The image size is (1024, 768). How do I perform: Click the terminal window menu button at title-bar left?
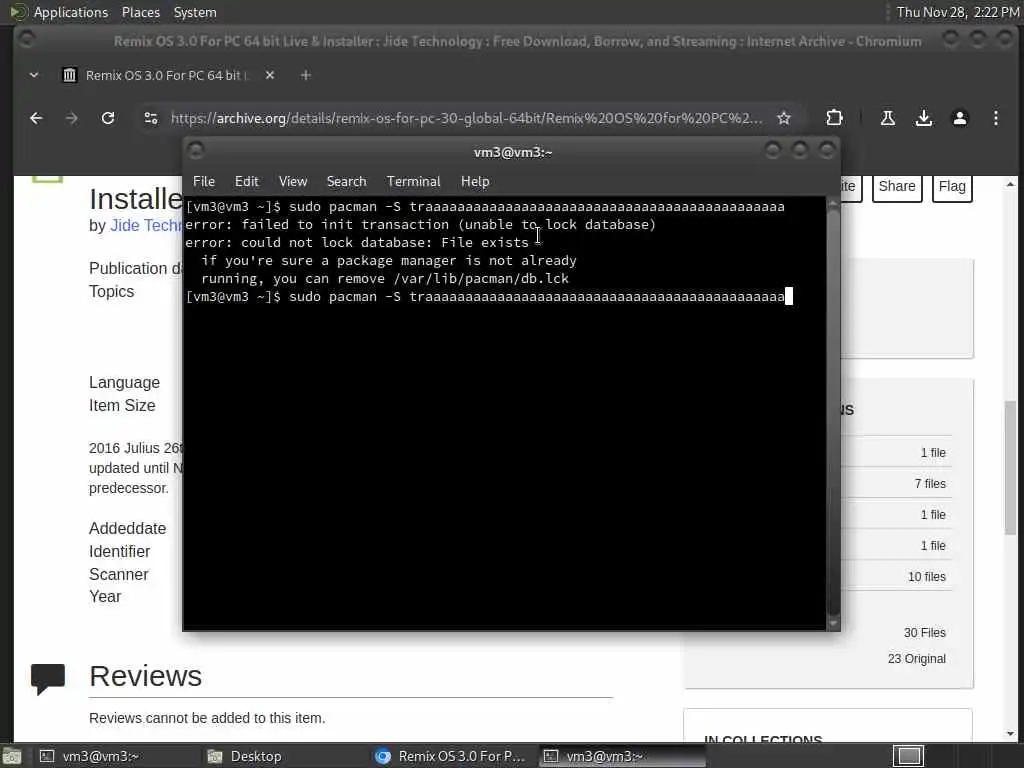pyautogui.click(x=196, y=151)
